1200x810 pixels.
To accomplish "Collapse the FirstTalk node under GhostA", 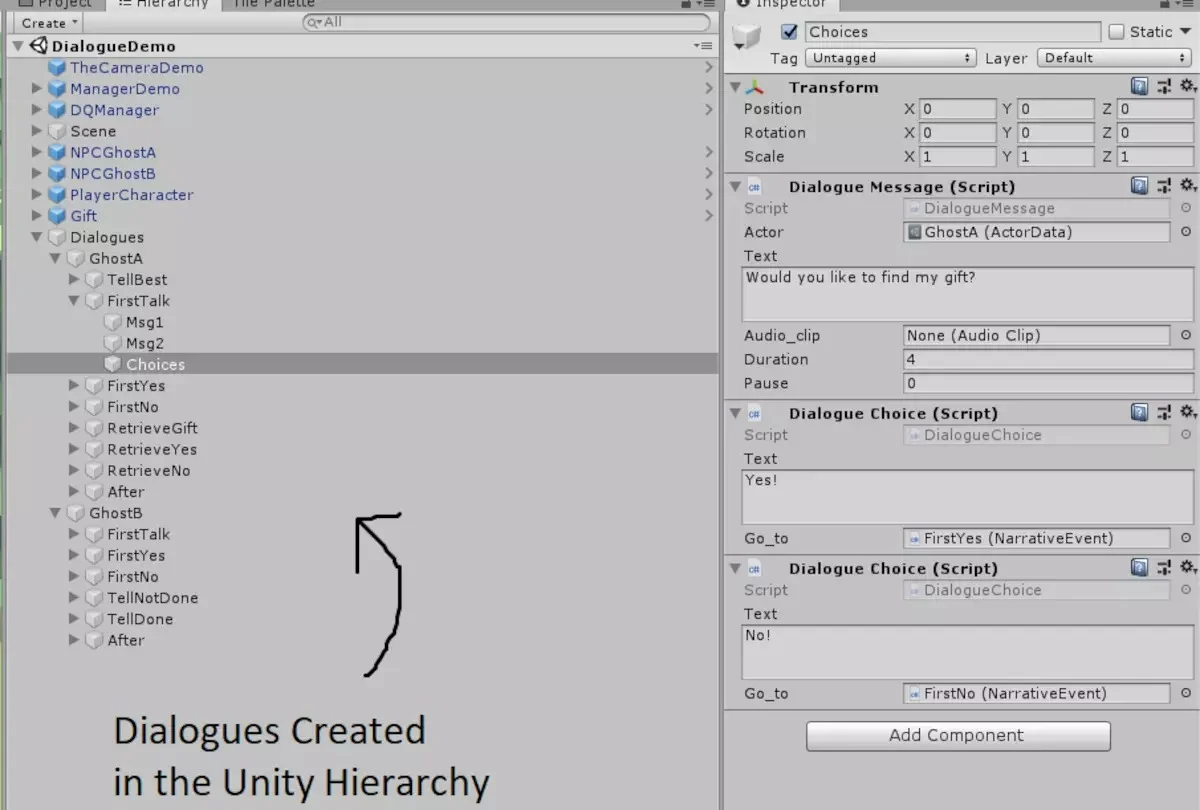I will coord(74,301).
